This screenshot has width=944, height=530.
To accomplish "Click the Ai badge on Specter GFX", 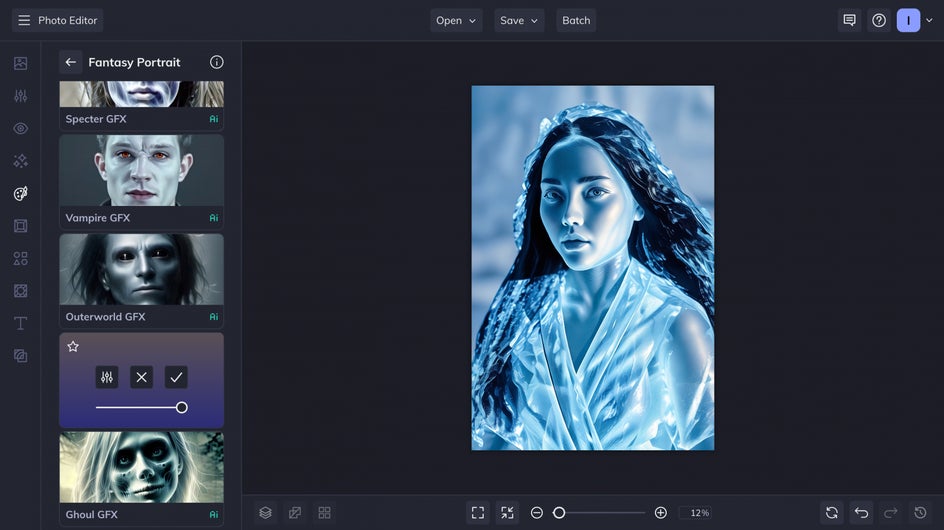I will tap(214, 119).
